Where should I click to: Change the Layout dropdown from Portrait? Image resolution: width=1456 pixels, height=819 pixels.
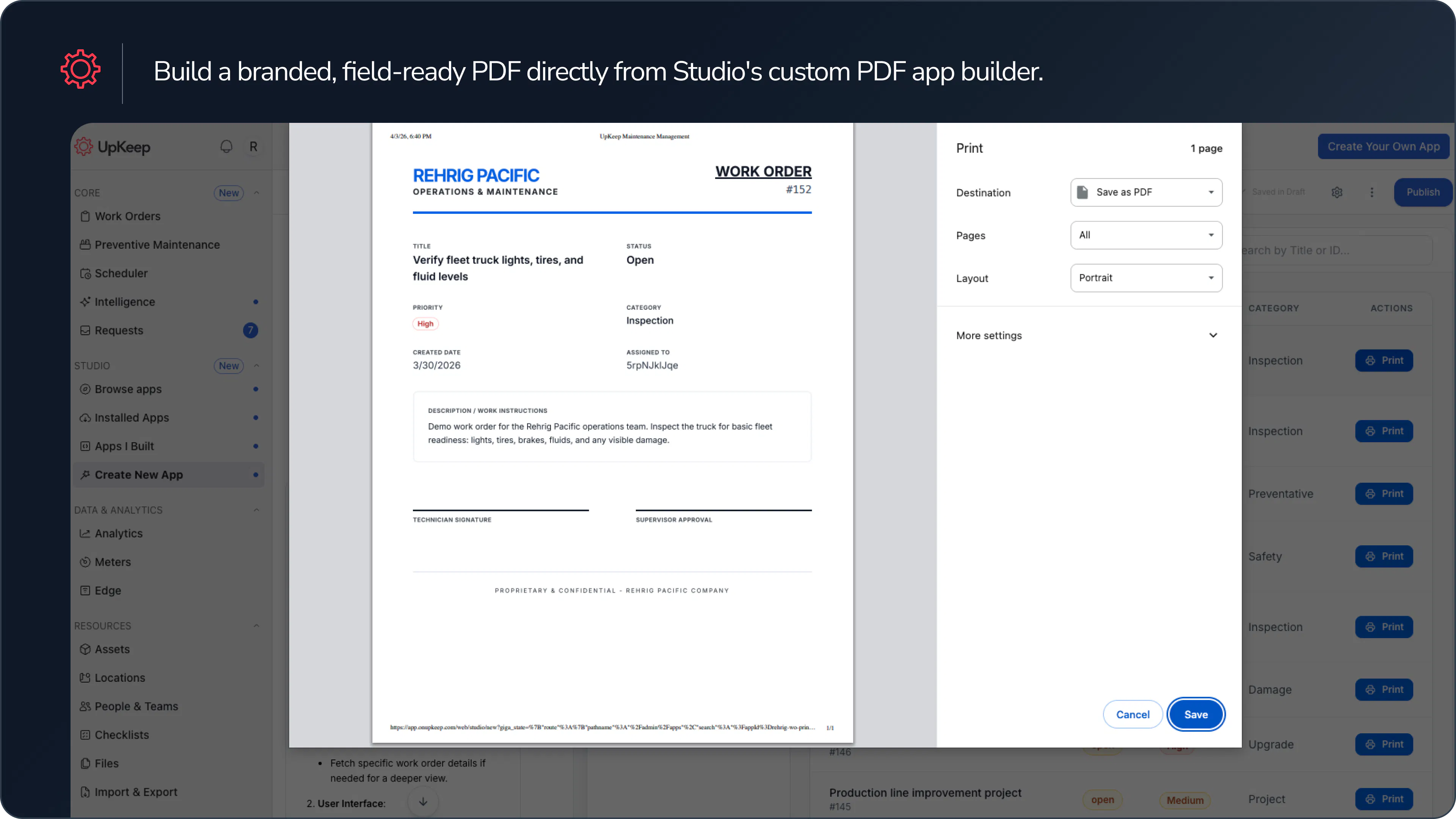click(1146, 278)
